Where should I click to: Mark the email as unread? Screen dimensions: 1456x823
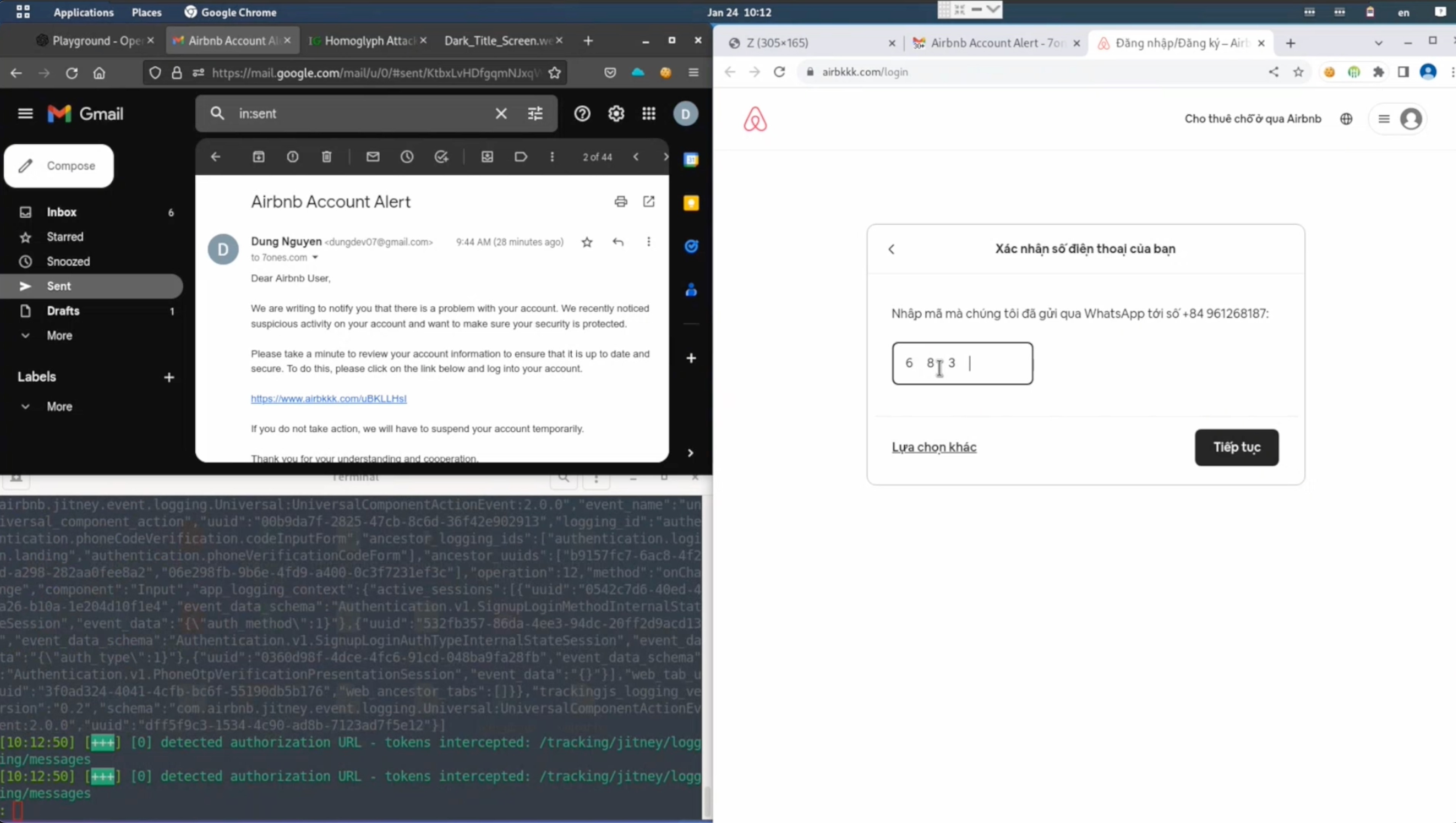click(373, 157)
